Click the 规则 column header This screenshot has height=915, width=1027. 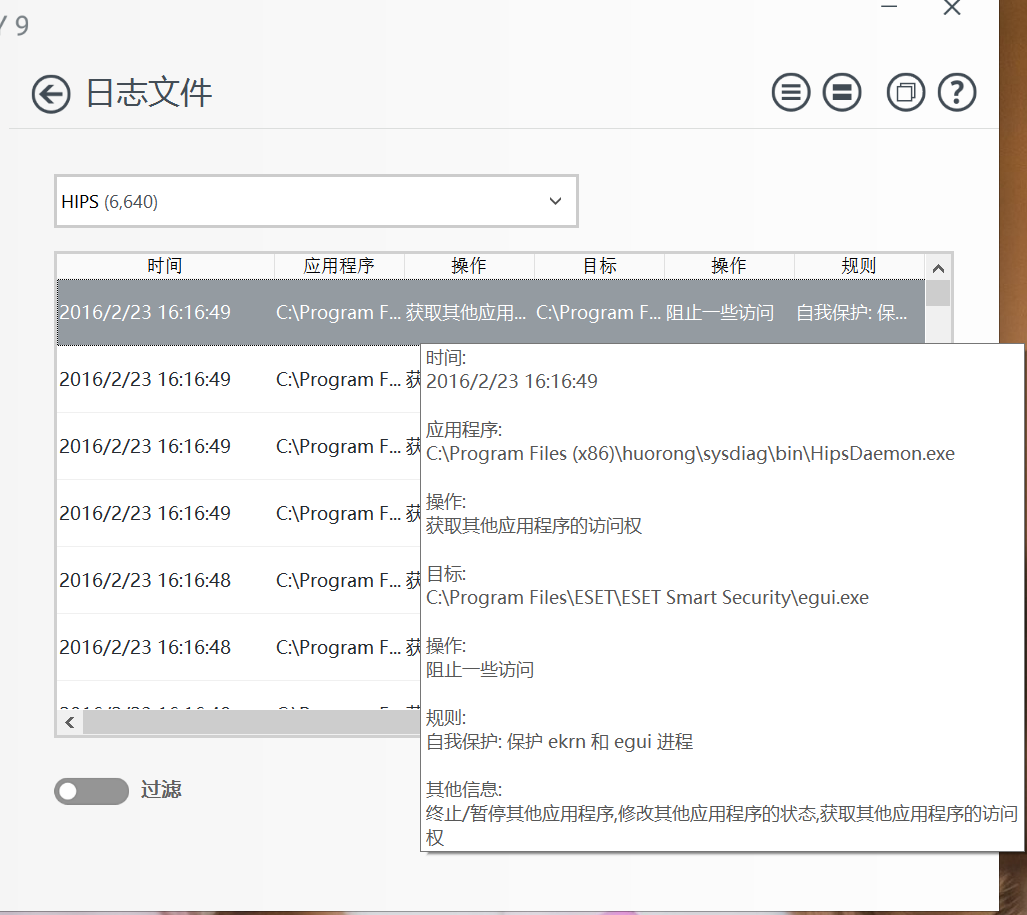coord(858,266)
